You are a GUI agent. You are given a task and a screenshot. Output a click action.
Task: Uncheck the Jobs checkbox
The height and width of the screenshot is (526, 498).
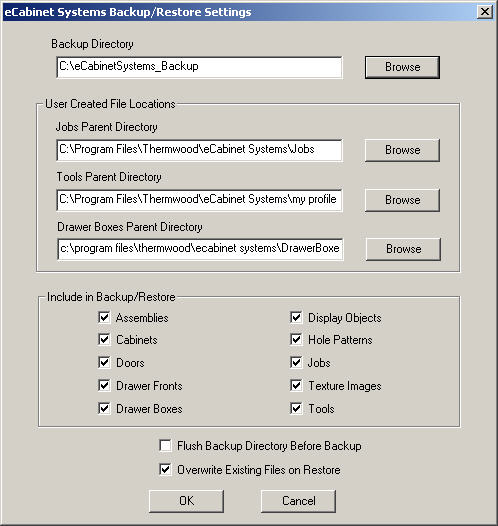pyautogui.click(x=296, y=362)
